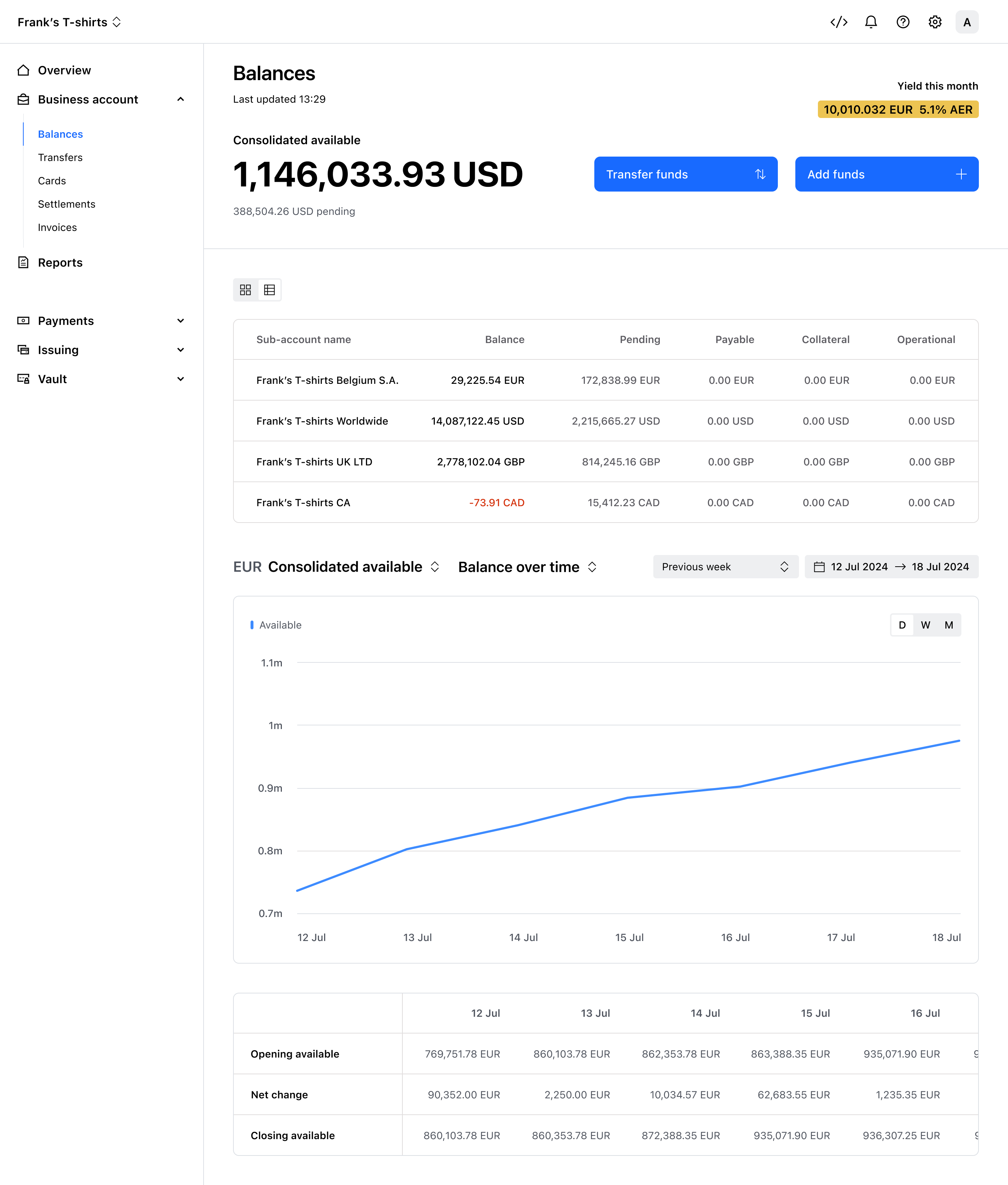Image resolution: width=1008 pixels, height=1185 pixels.
Task: Open Frank's T-shirts UK LTD row
Action: [x=606, y=462]
